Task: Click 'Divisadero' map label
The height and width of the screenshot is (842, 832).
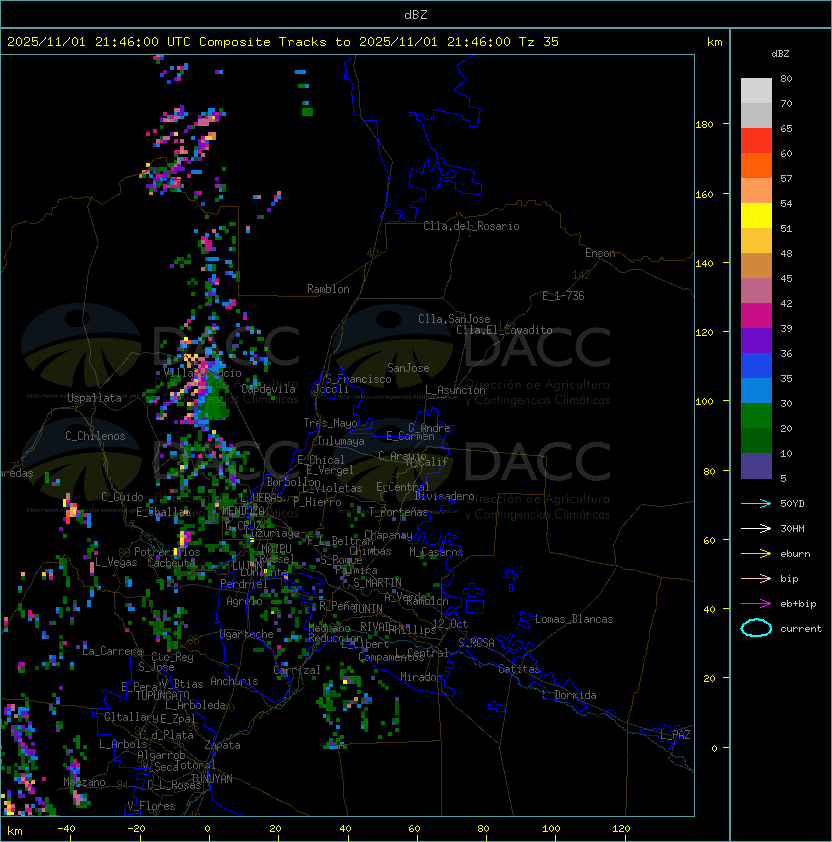Action: pos(444,496)
